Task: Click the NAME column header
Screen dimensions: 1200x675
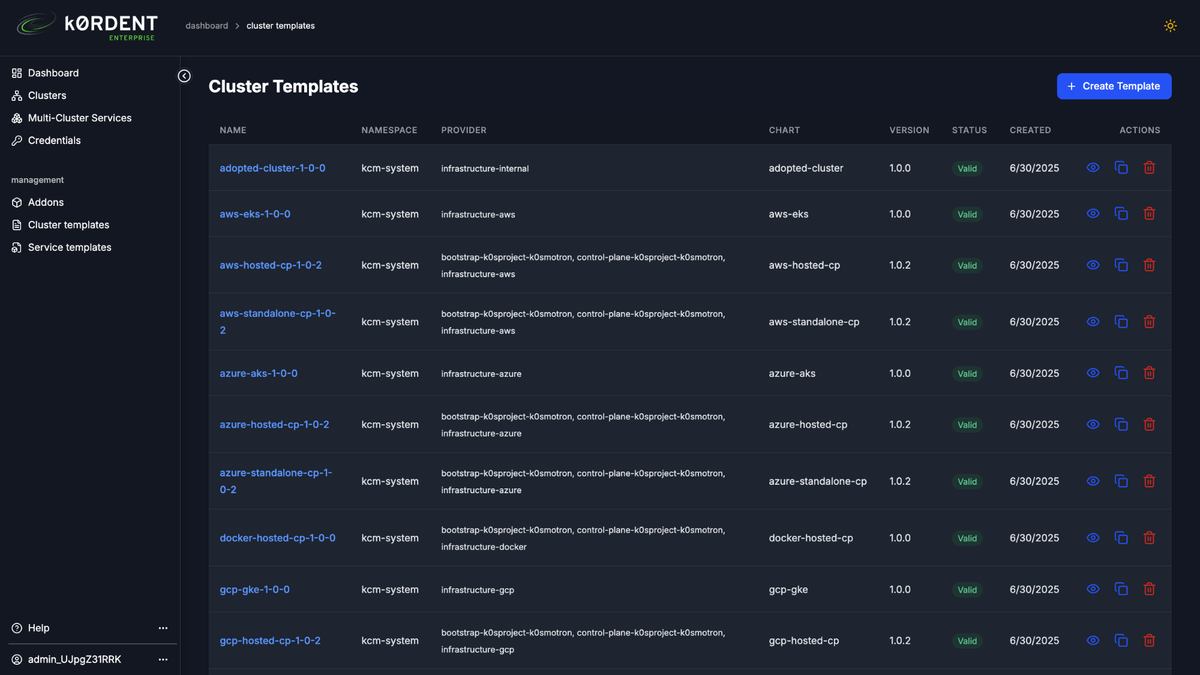Action: coord(233,130)
